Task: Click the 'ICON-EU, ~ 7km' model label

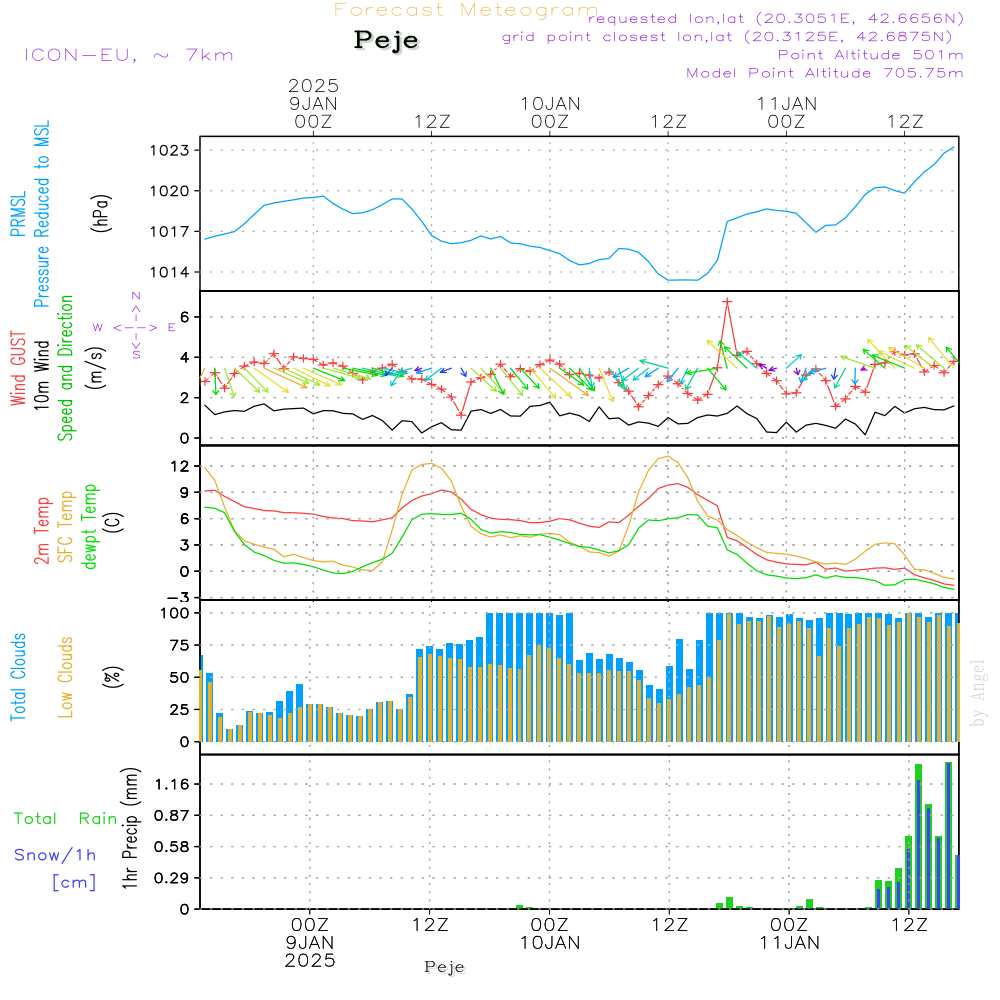Action: tap(129, 55)
